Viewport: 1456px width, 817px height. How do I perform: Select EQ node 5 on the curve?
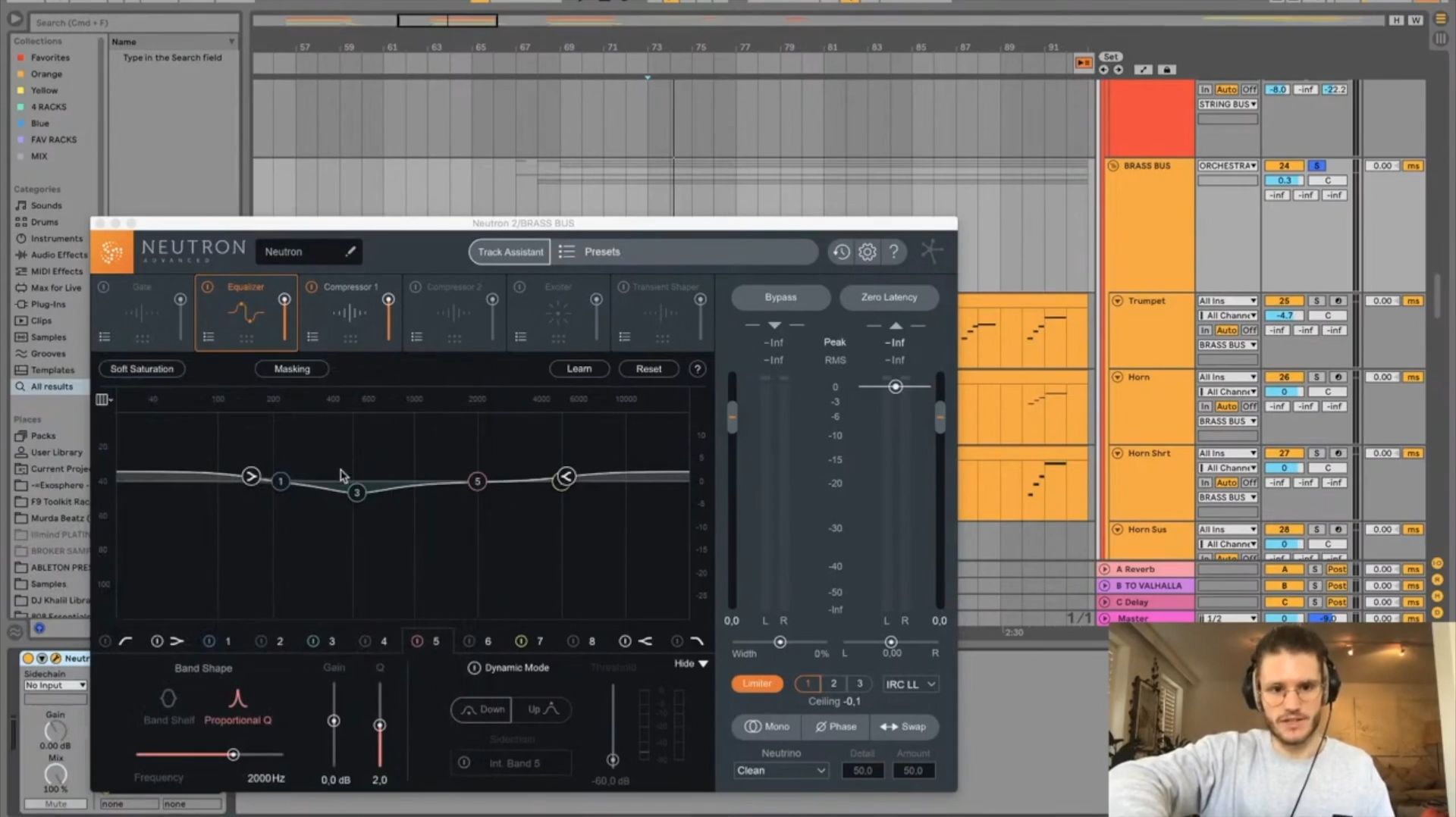click(477, 481)
